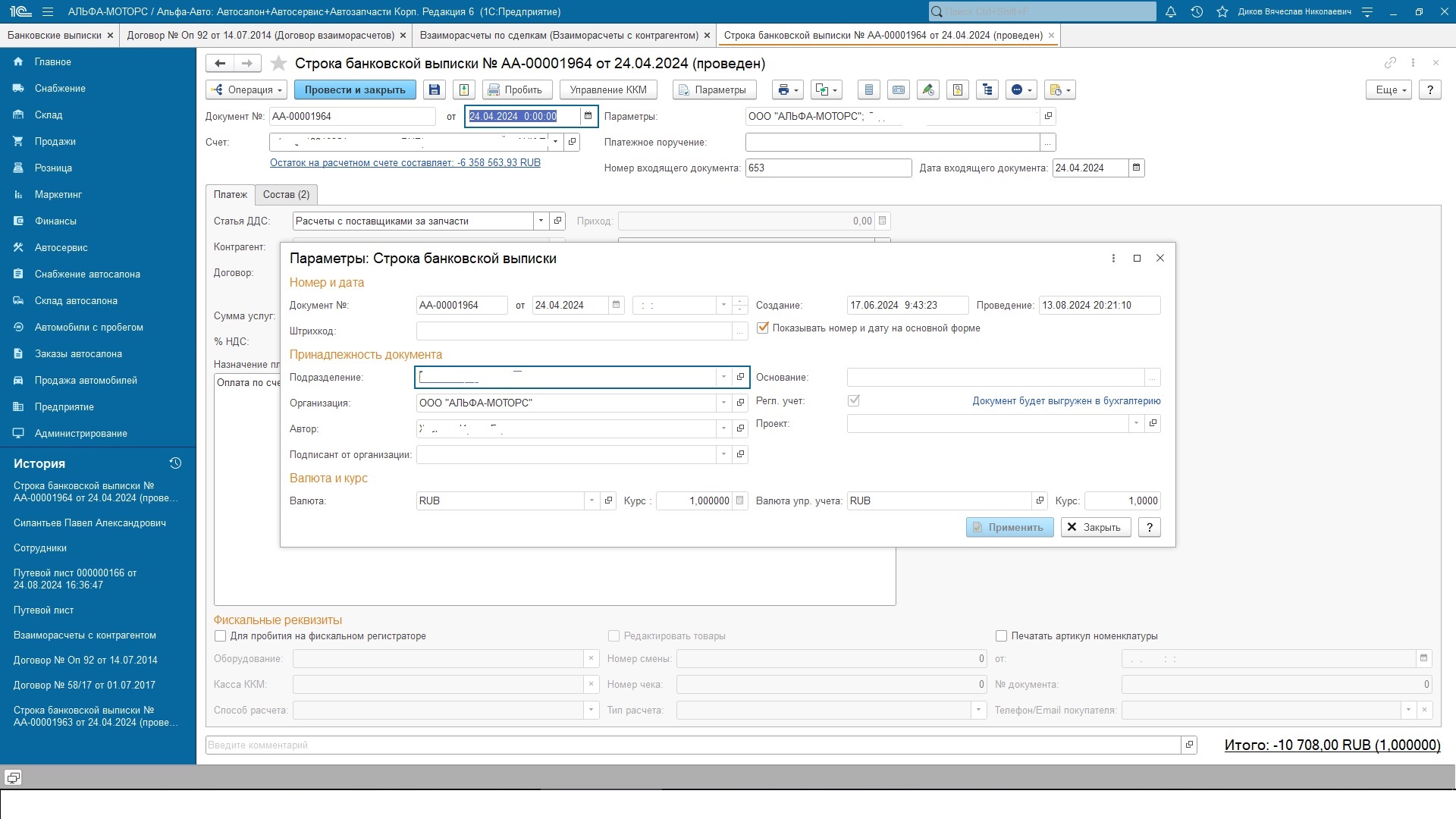Viewport: 1456px width, 819px height.
Task: Go forward with the right arrow button
Action: coord(247,64)
